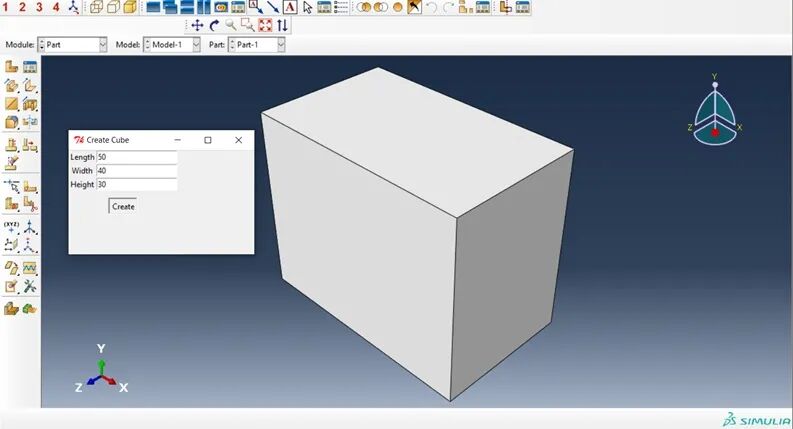The height and width of the screenshot is (429, 793).
Task: Toggle shaded render style
Action: pyautogui.click(x=130, y=7)
